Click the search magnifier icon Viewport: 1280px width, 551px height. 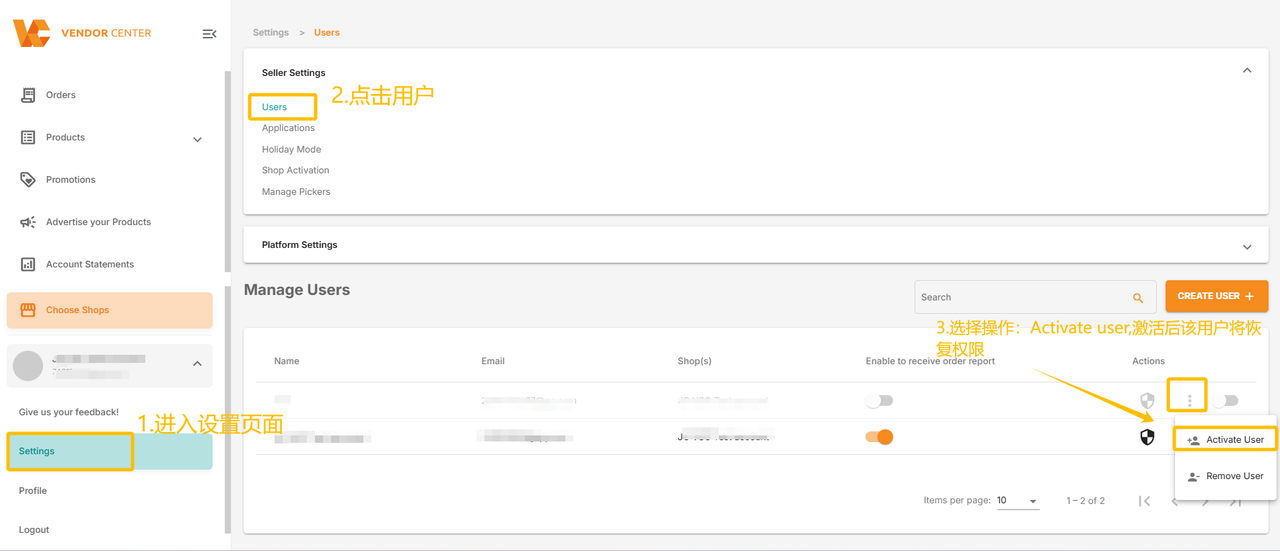click(1138, 298)
